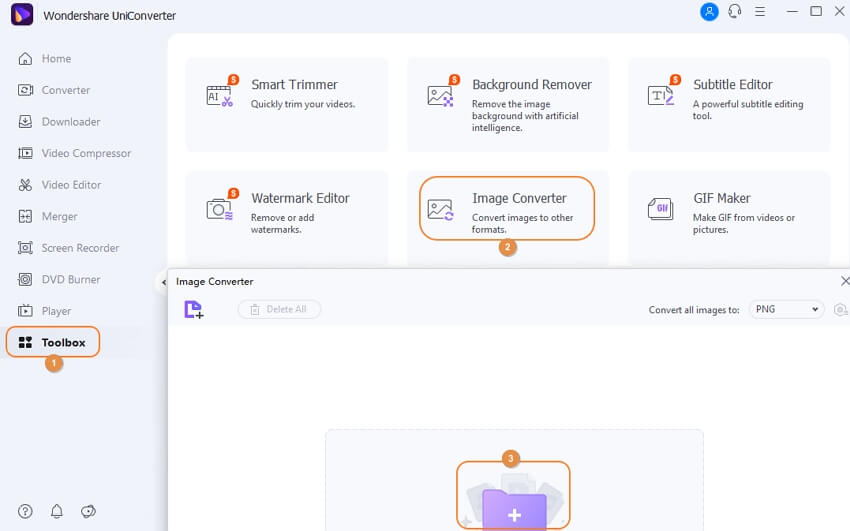The height and width of the screenshot is (531, 850).
Task: Open the hamburger menu in title bar
Action: click(x=760, y=11)
